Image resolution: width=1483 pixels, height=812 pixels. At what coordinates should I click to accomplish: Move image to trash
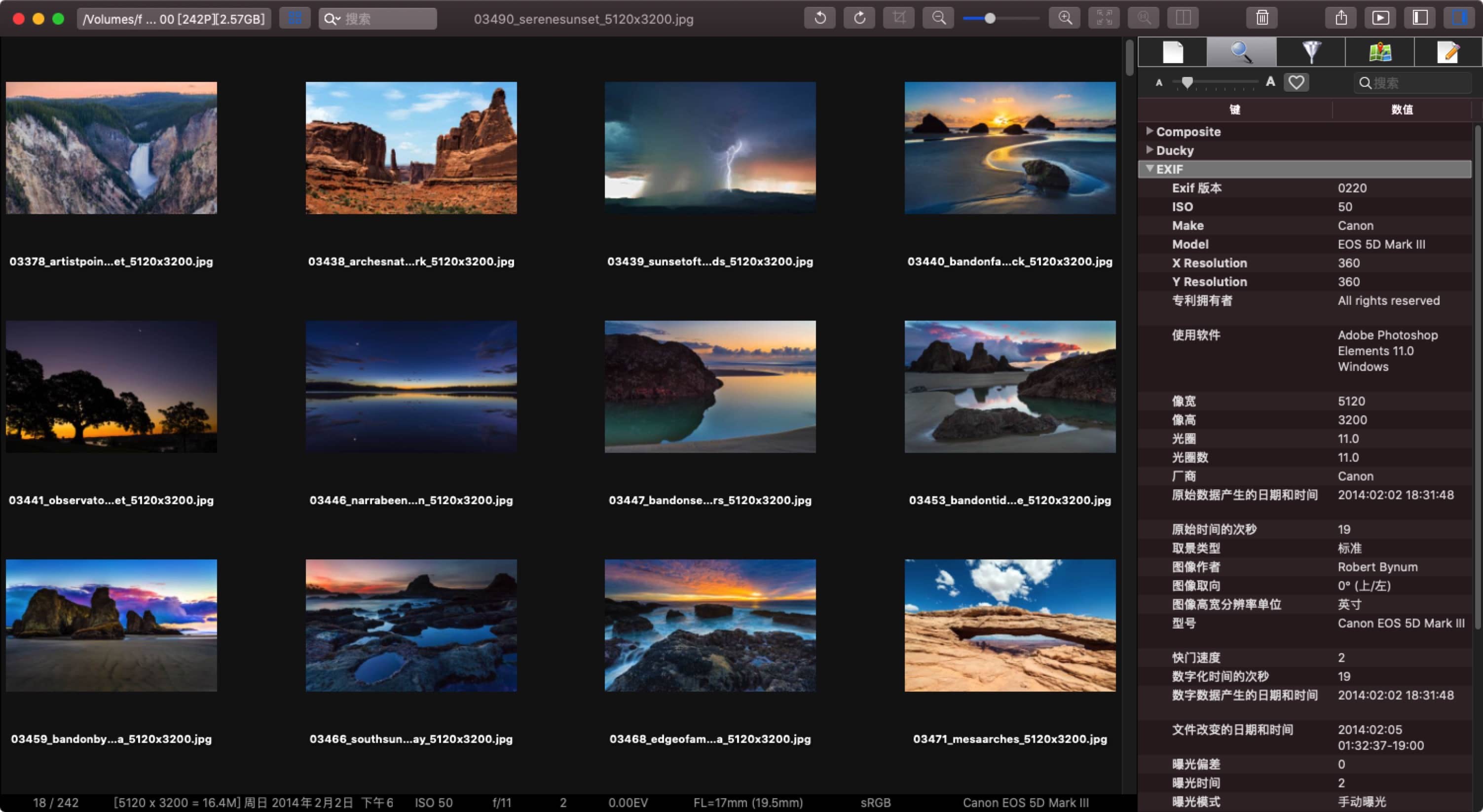pos(1262,18)
